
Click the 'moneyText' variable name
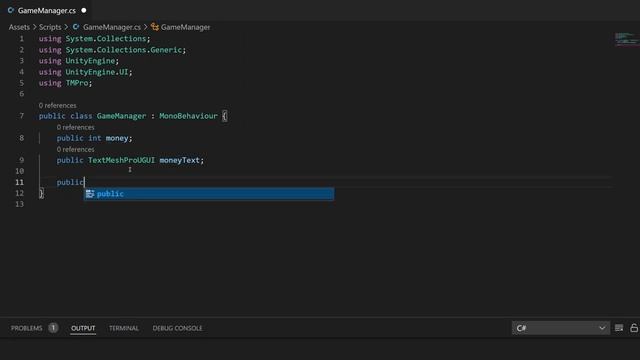(x=179, y=160)
